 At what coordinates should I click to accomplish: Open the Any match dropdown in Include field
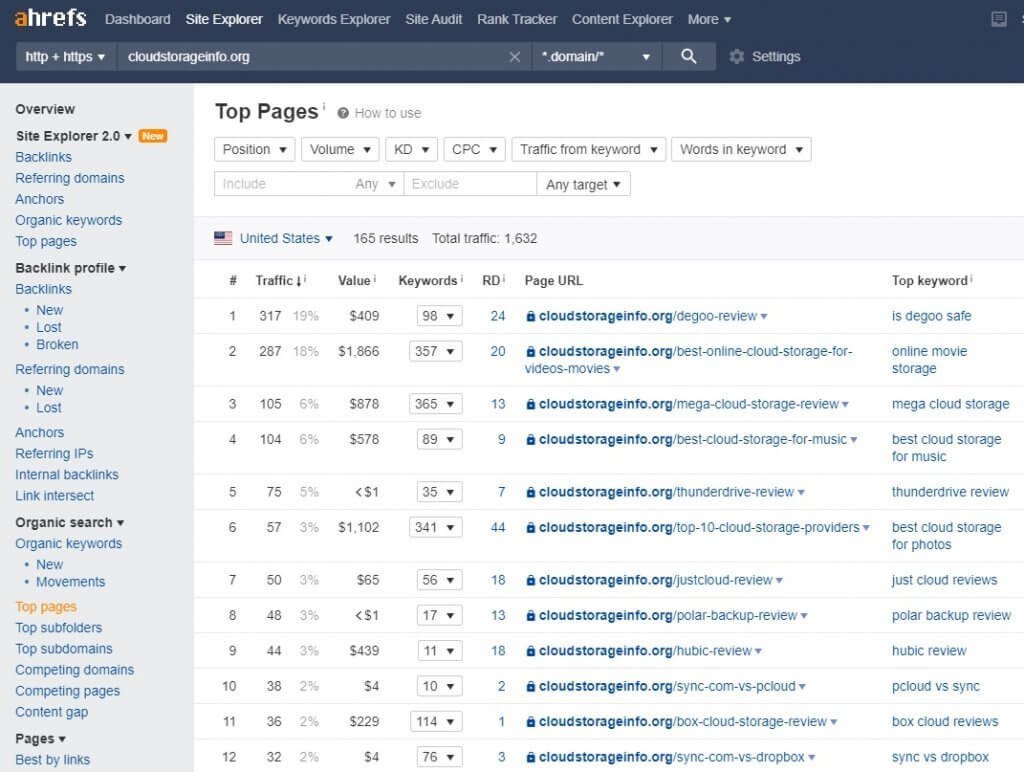click(376, 184)
